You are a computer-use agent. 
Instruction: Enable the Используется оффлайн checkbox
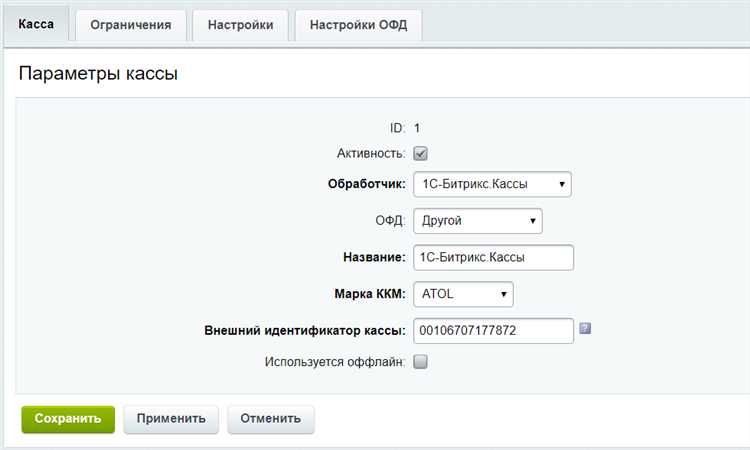click(x=420, y=362)
